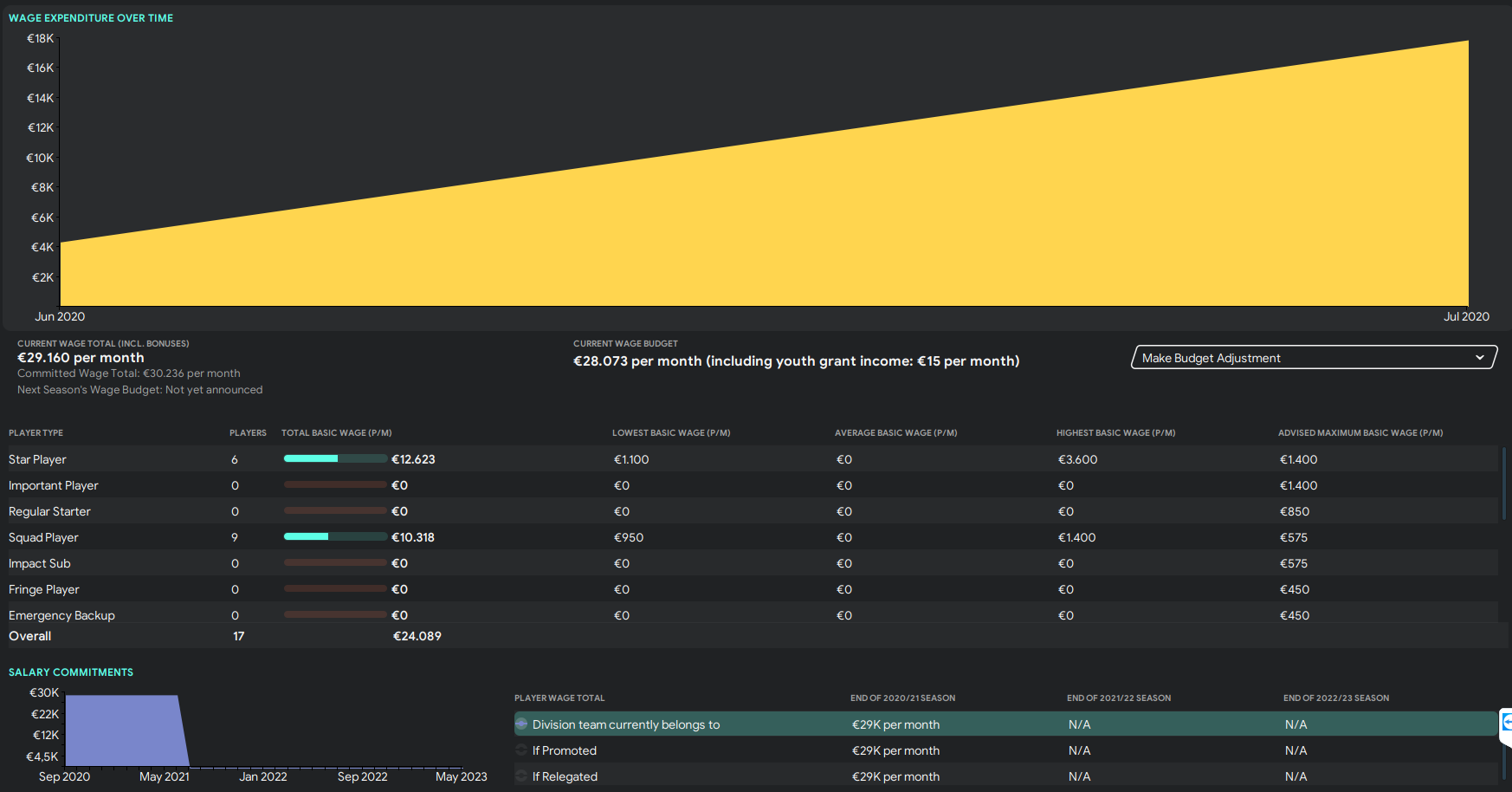
Task: Sort by Average Basic Wage column header
Action: pos(895,433)
